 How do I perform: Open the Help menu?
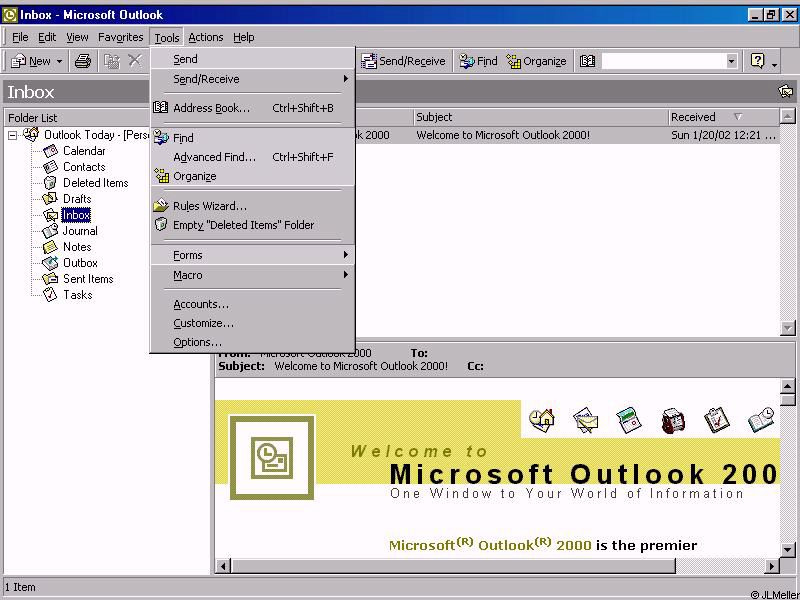tap(243, 37)
